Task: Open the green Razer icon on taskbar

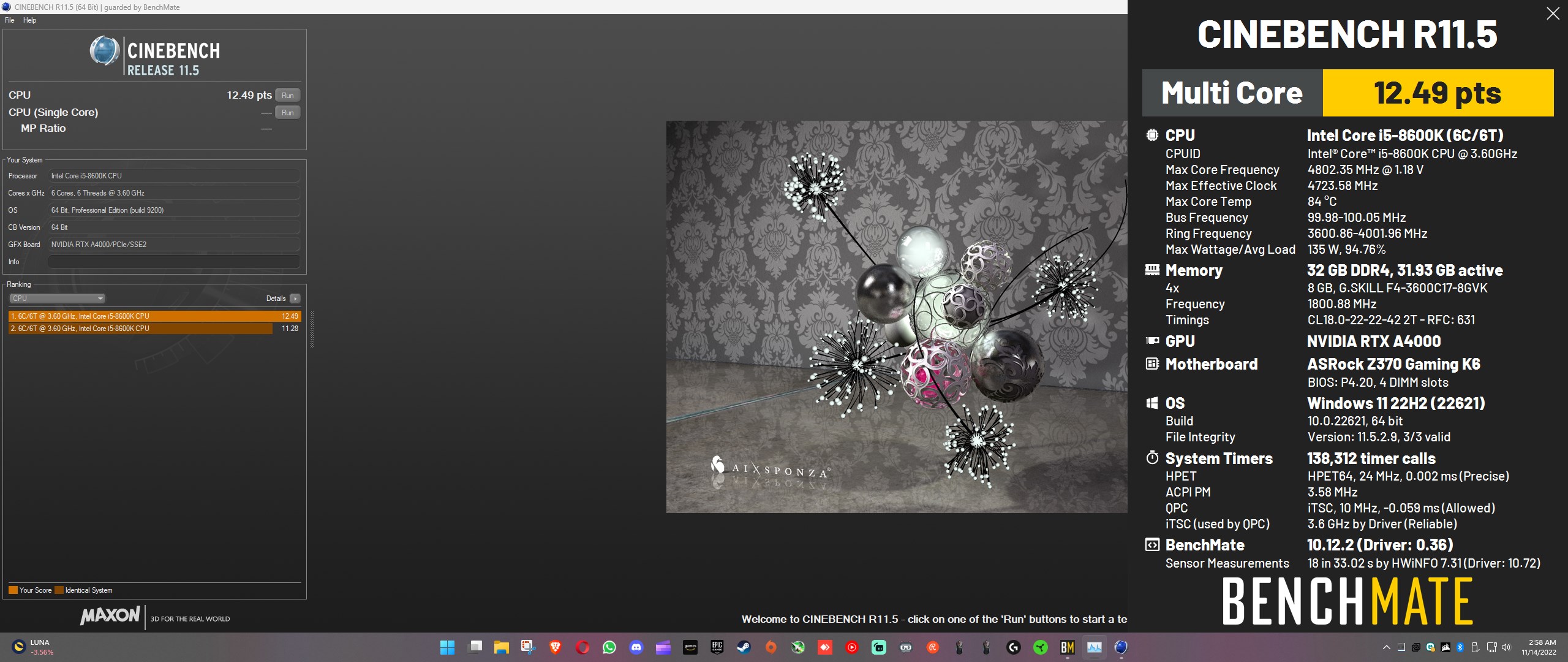Action: point(1041,647)
